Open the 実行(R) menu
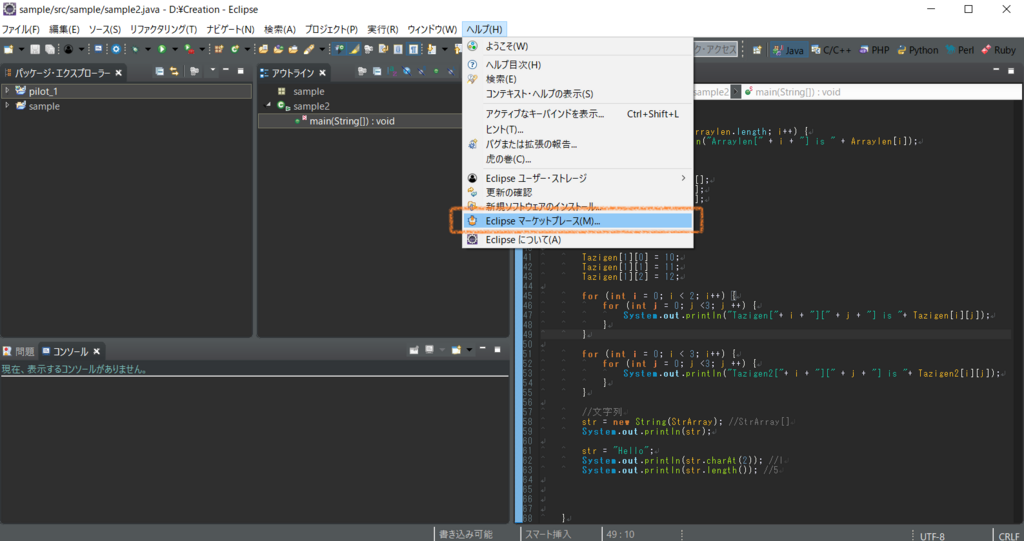 383,29
